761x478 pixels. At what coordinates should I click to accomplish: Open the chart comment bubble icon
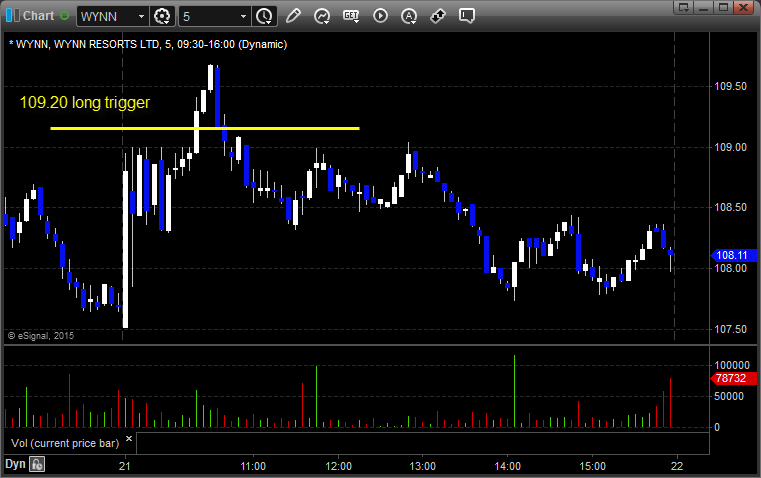(x=466, y=16)
